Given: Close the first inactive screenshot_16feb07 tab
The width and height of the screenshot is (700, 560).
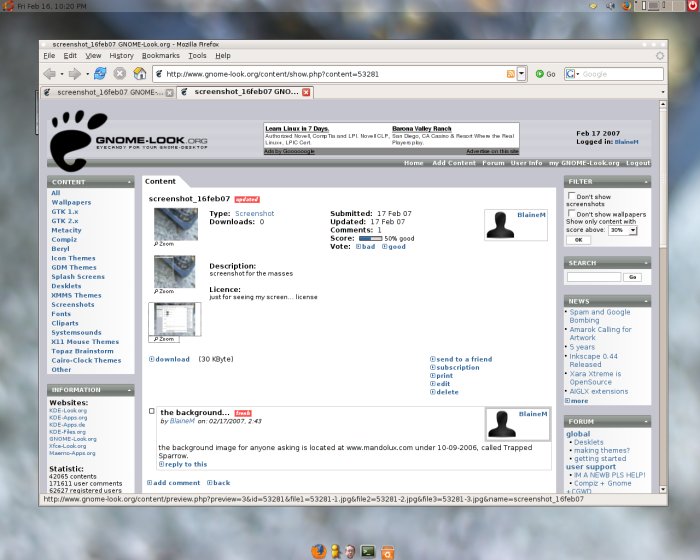Looking at the screenshot, I should tap(170, 92).
